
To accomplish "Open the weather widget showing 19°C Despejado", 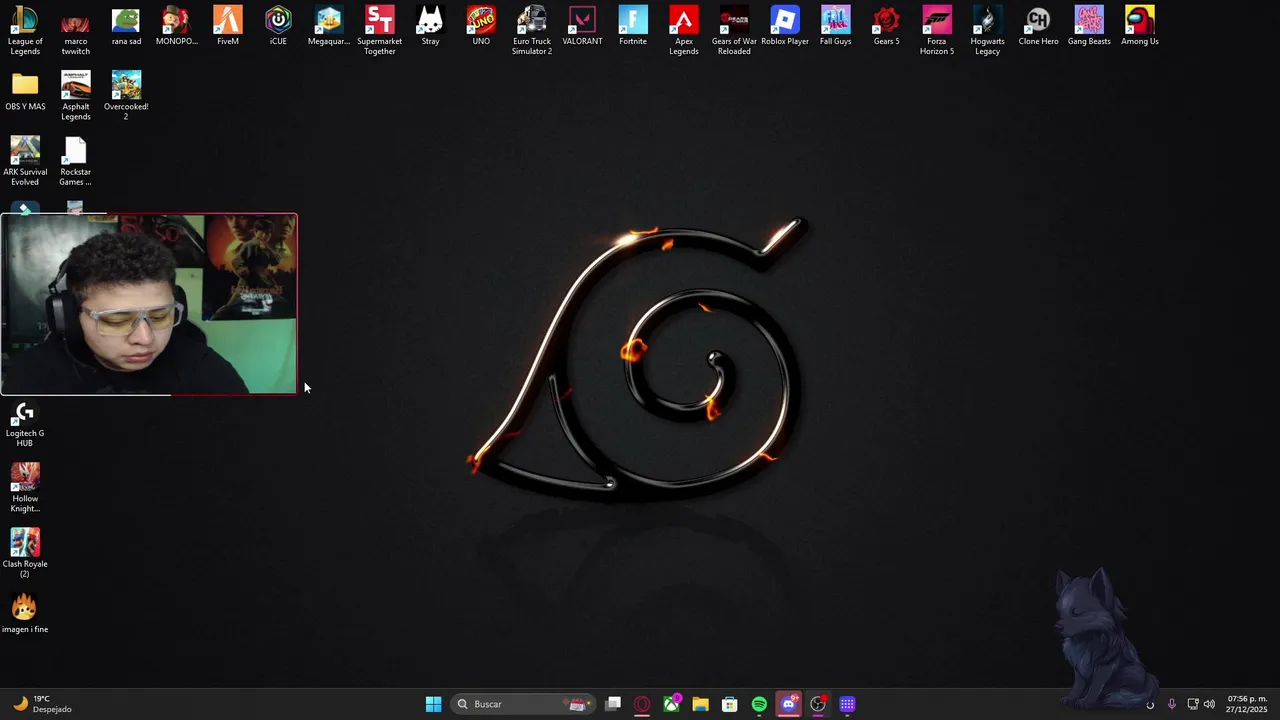I will coord(43,704).
